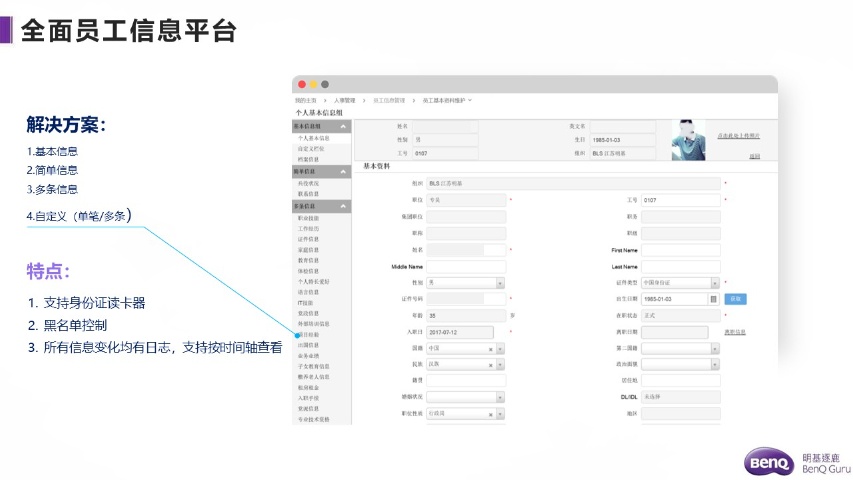The height and width of the screenshot is (480, 853).
Task: Open the 国籍 dropdown arrow
Action: [500, 349]
